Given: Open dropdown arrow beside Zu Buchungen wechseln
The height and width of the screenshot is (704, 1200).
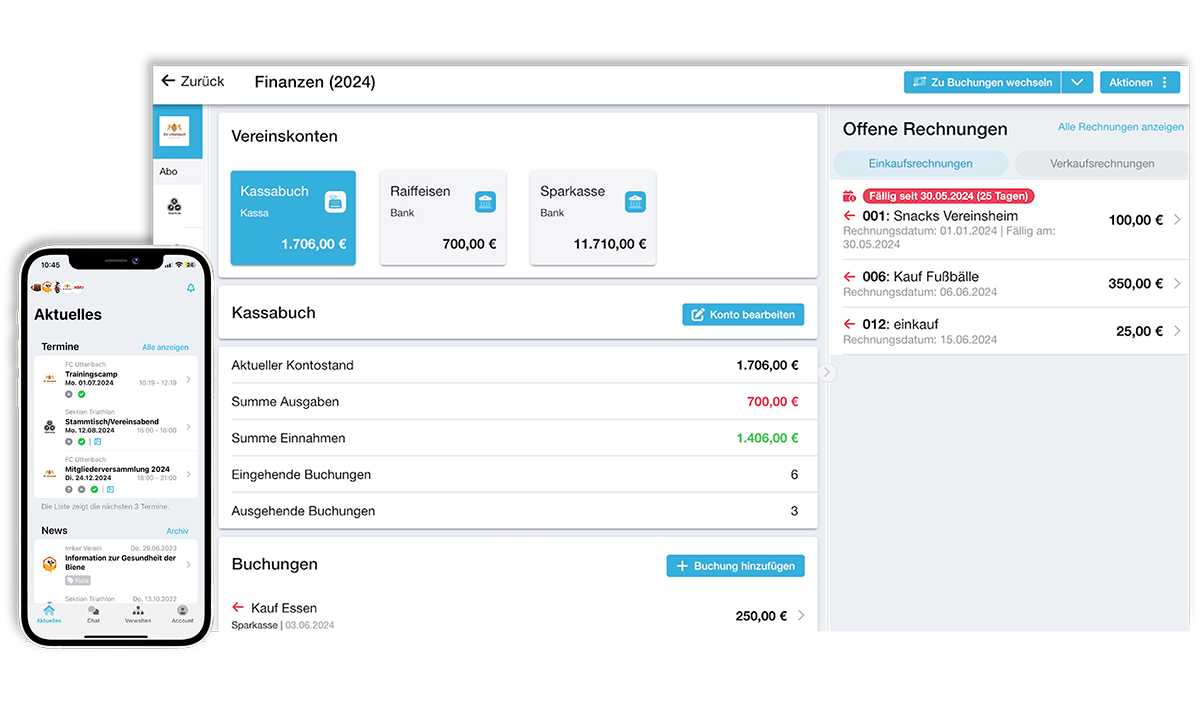Looking at the screenshot, I should 1076,83.
